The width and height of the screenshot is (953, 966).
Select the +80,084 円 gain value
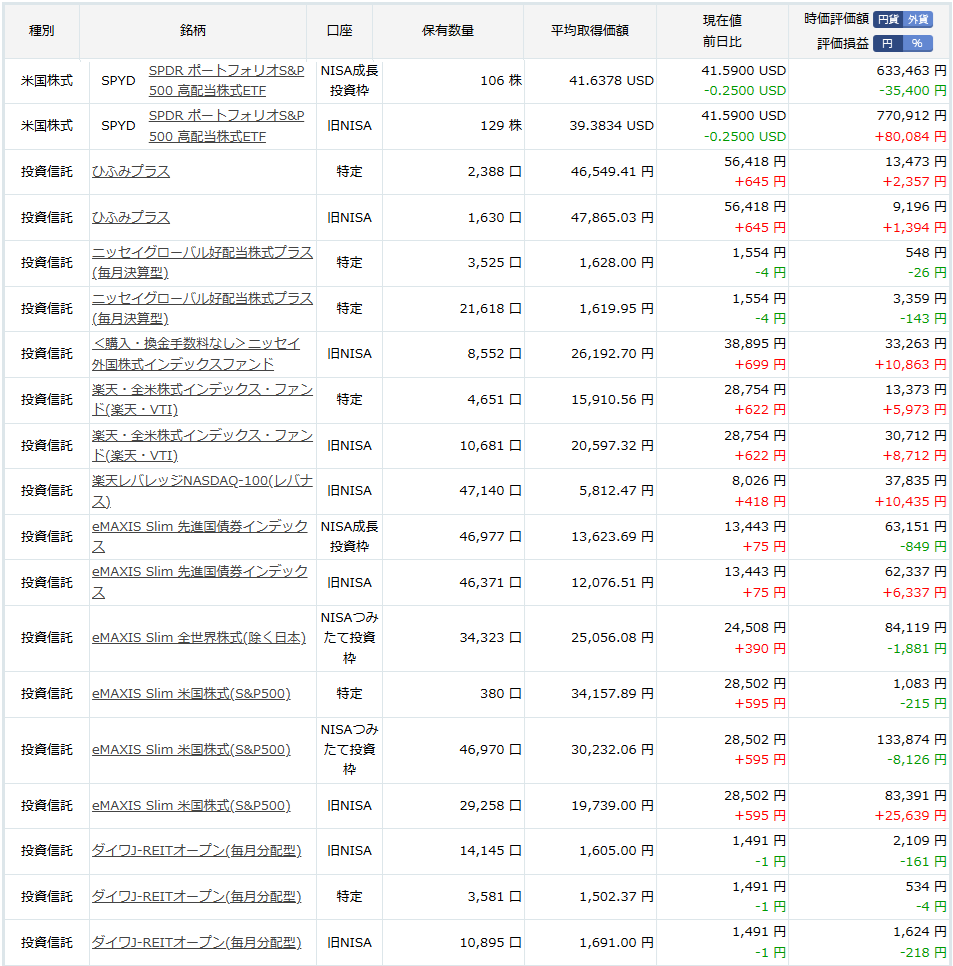tap(910, 137)
